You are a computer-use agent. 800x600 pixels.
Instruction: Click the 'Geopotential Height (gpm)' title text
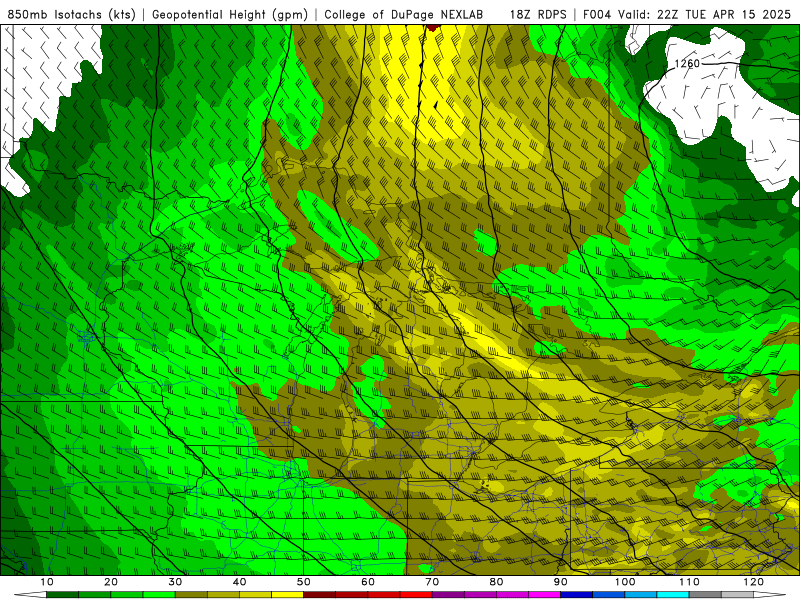(x=230, y=14)
